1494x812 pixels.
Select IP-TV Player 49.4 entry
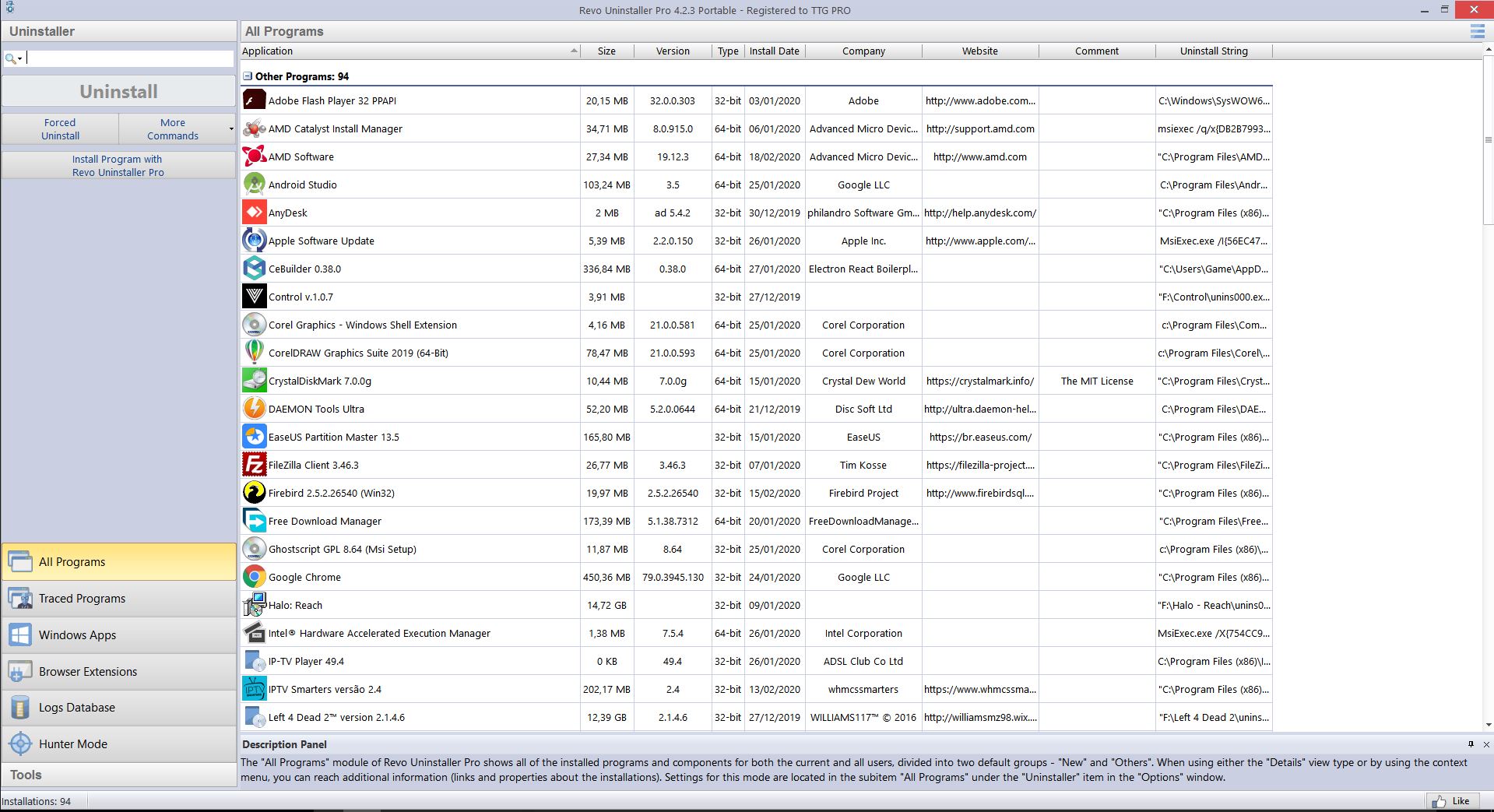757,661
